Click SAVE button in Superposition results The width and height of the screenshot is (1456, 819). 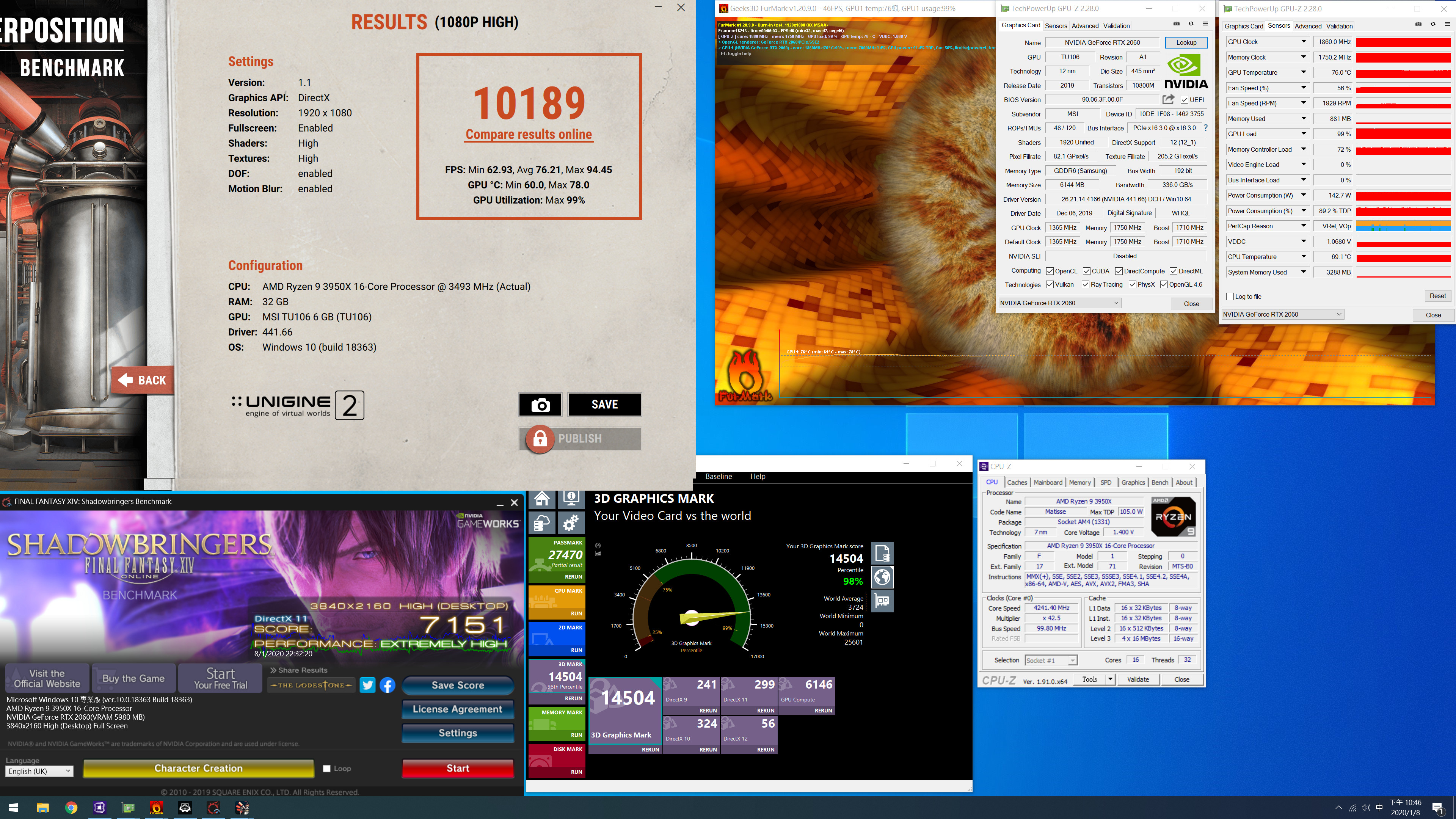[604, 405]
